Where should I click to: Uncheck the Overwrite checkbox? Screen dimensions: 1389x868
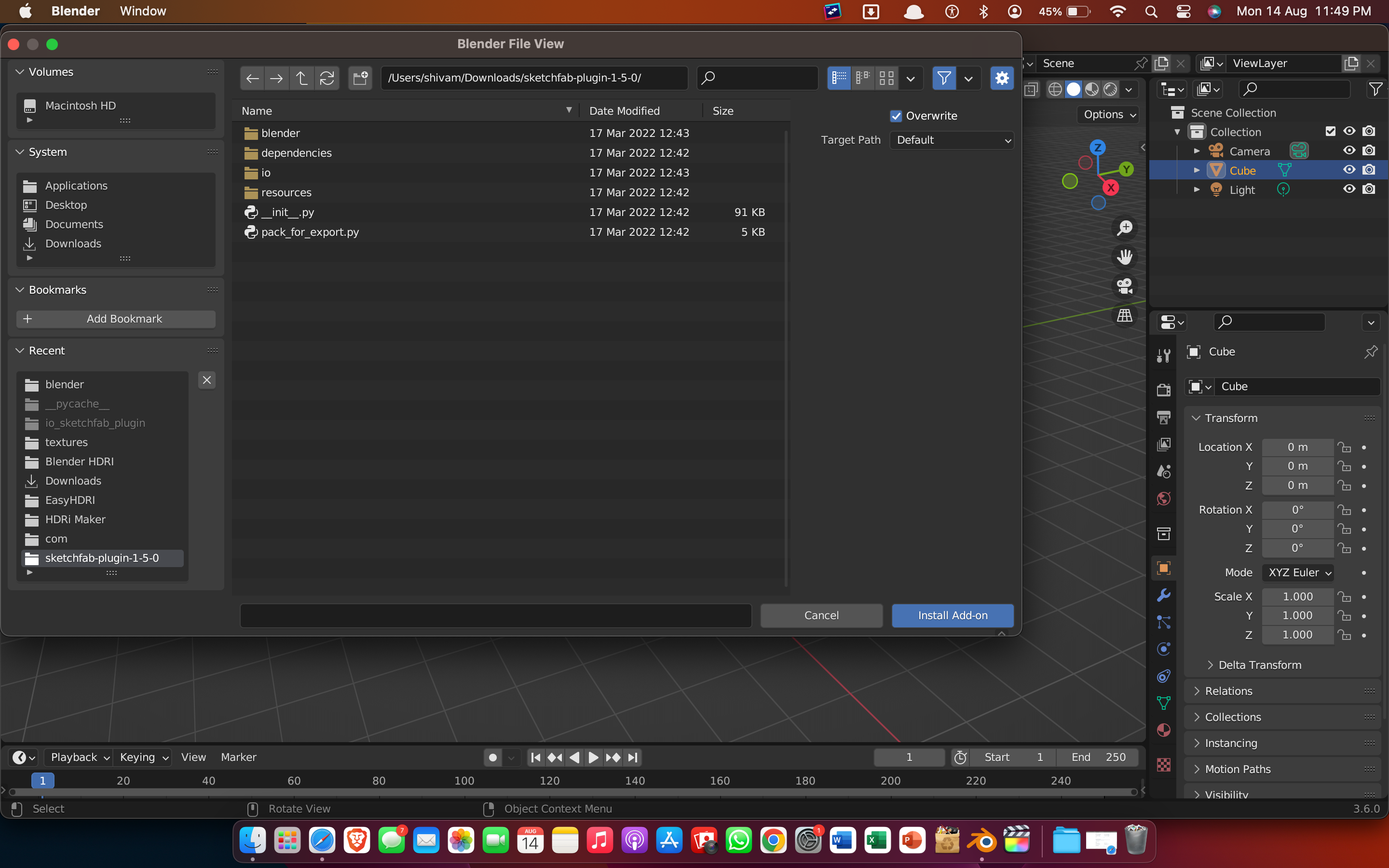tap(896, 115)
